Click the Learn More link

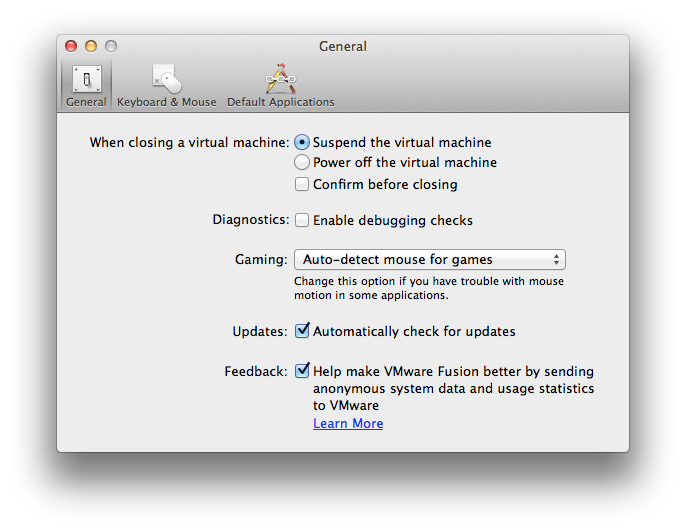(348, 423)
